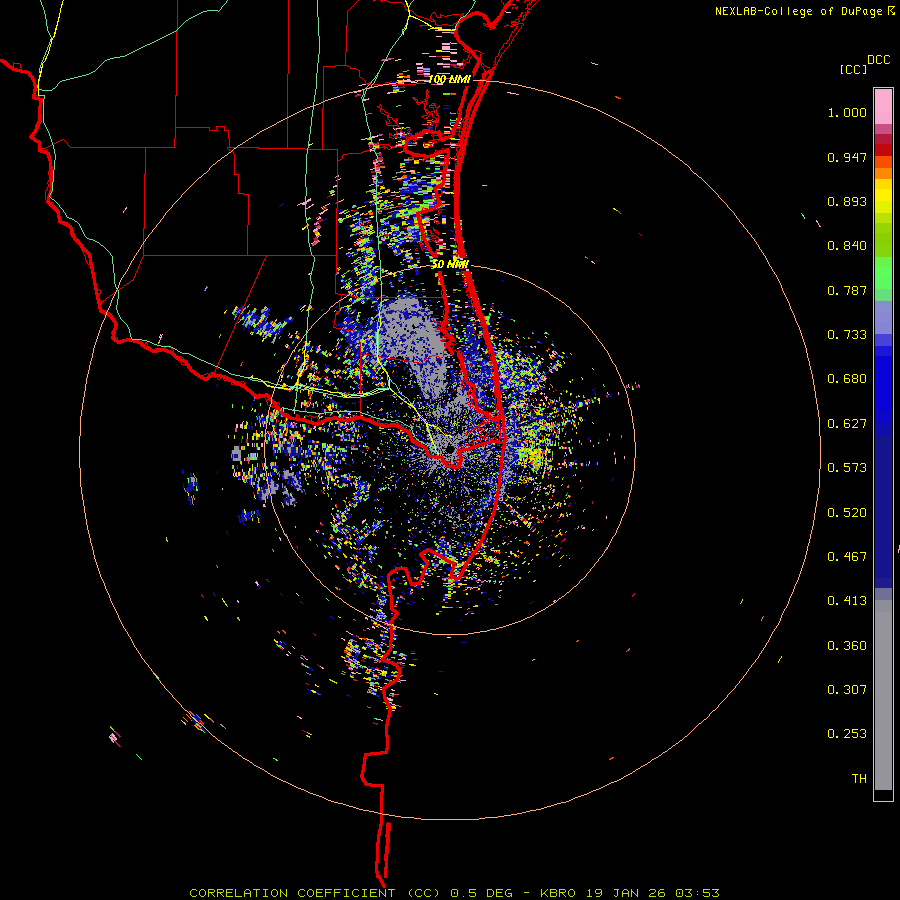Click the DCC label above the color scale
The image size is (900, 900).
tap(878, 60)
